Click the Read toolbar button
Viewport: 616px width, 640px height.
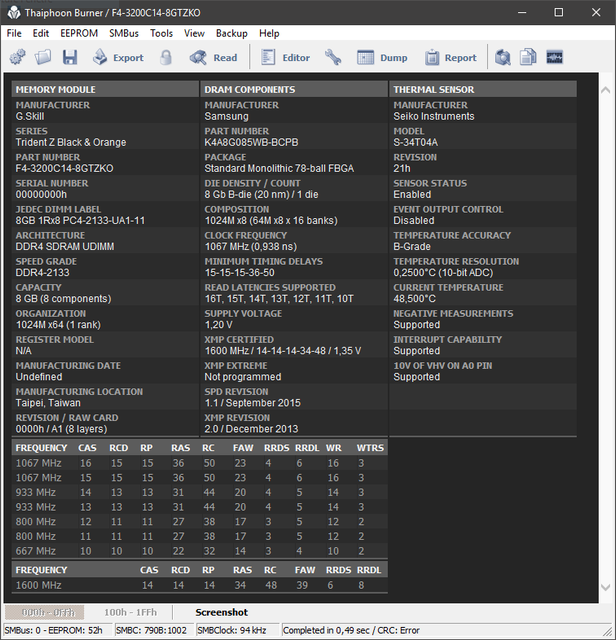click(213, 58)
